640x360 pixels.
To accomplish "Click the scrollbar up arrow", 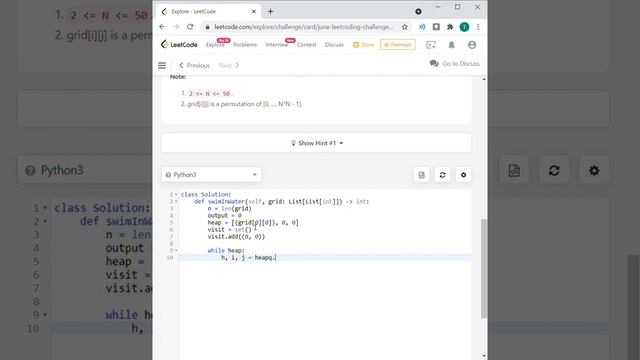I will pyautogui.click(x=484, y=79).
